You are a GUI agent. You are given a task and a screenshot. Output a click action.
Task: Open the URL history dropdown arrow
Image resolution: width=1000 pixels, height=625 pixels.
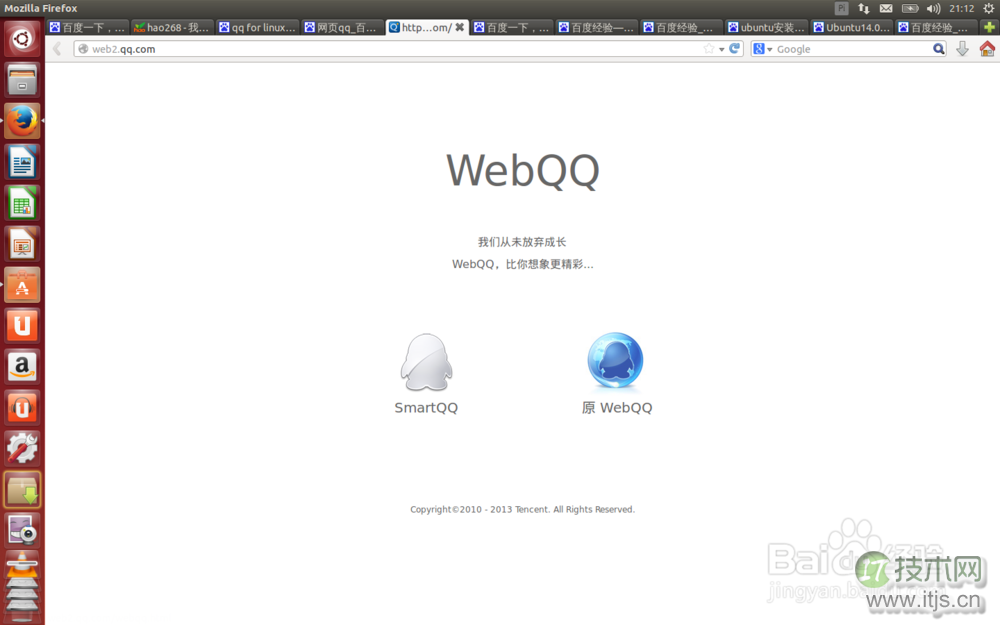722,49
